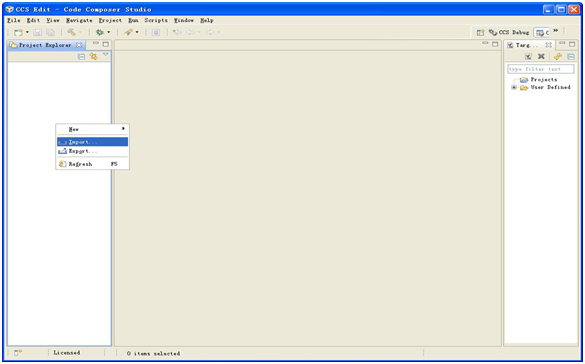This screenshot has width=585, height=364.
Task: Maximize the editor area
Action: pyautogui.click(x=495, y=44)
